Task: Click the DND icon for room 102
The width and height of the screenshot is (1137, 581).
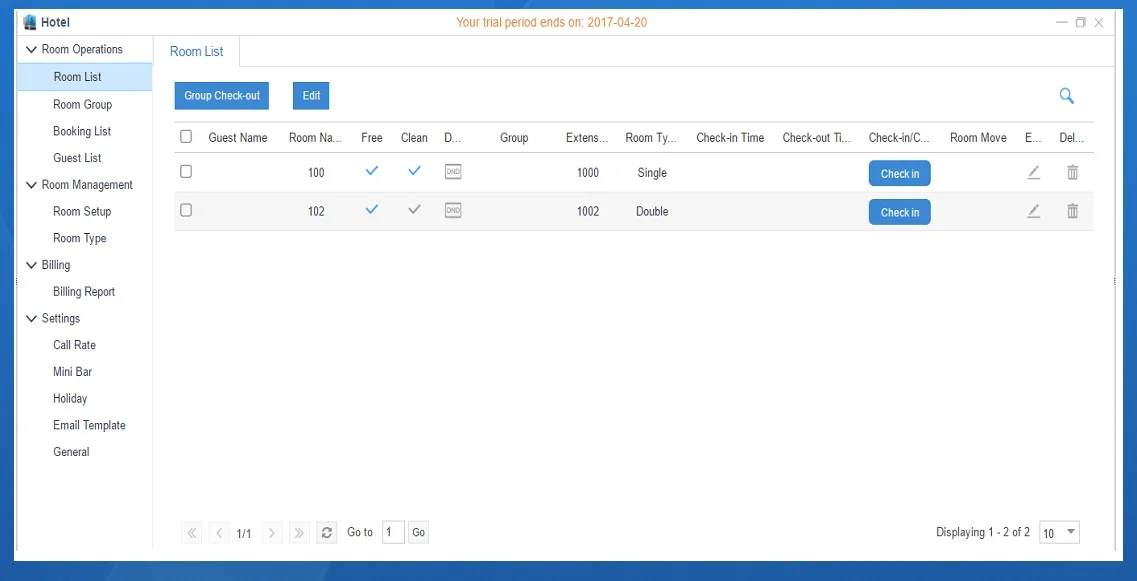Action: (x=453, y=211)
